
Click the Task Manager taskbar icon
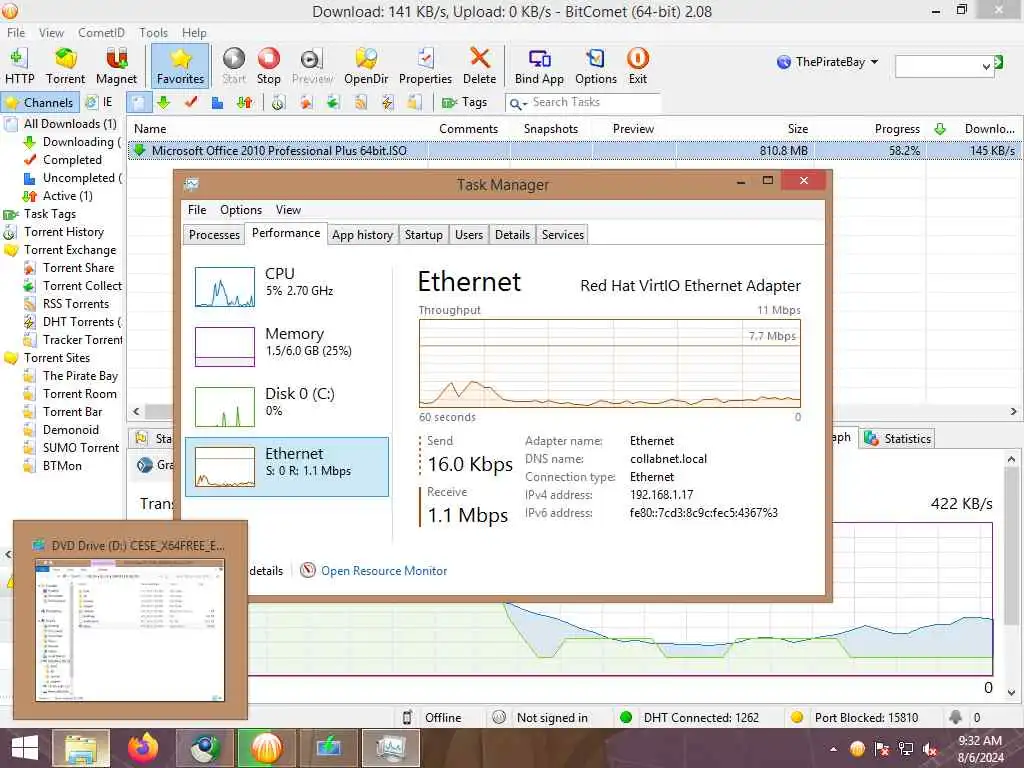point(390,748)
